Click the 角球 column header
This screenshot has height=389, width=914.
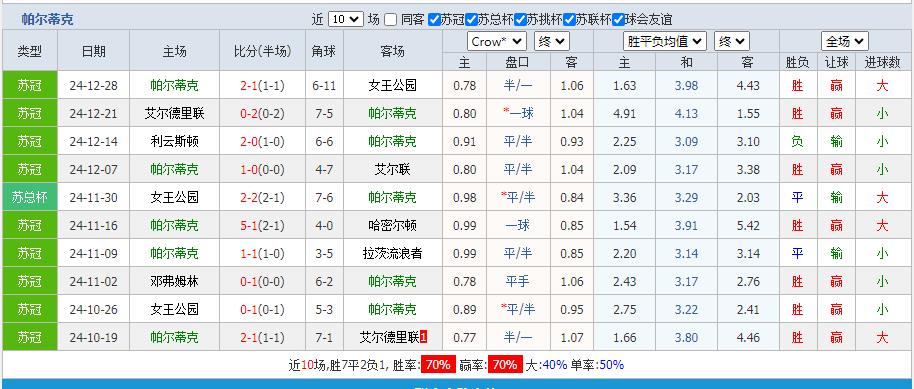click(x=324, y=51)
